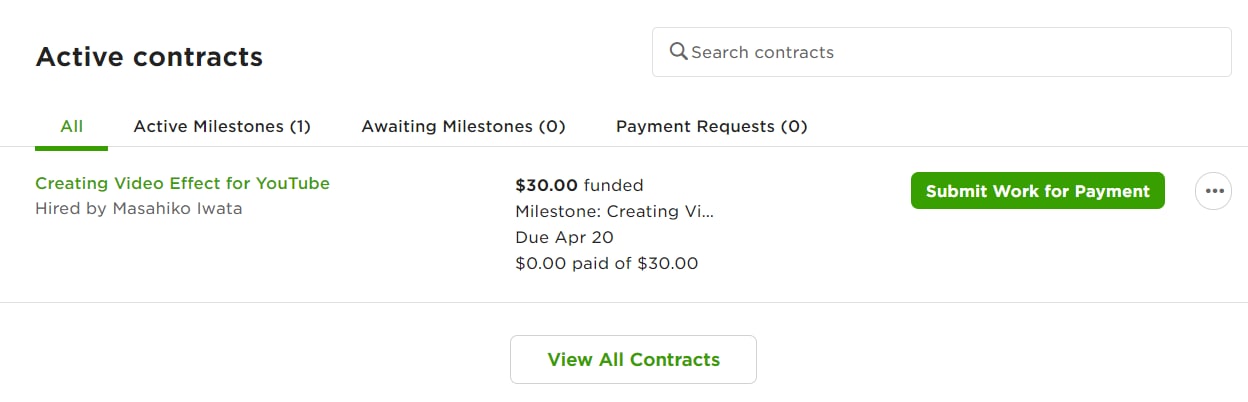The width and height of the screenshot is (1248, 402).
Task: Click the Active contracts heading
Action: click(x=149, y=57)
